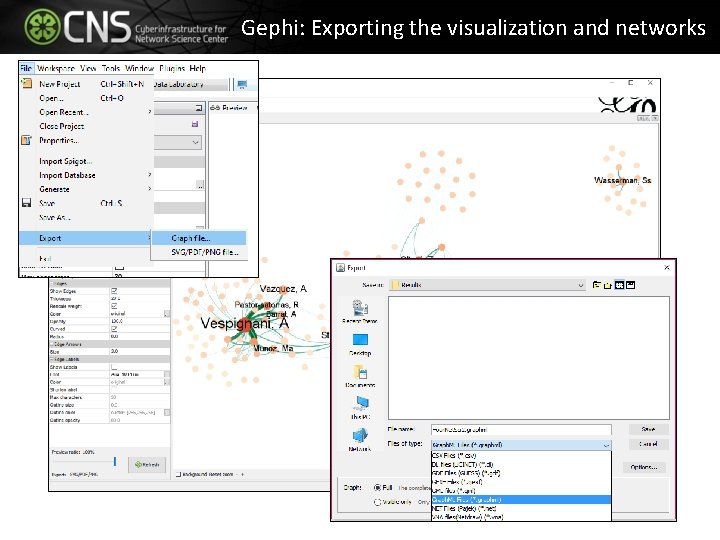
Task: Toggle the Rescale weight checkbox
Action: click(114, 306)
